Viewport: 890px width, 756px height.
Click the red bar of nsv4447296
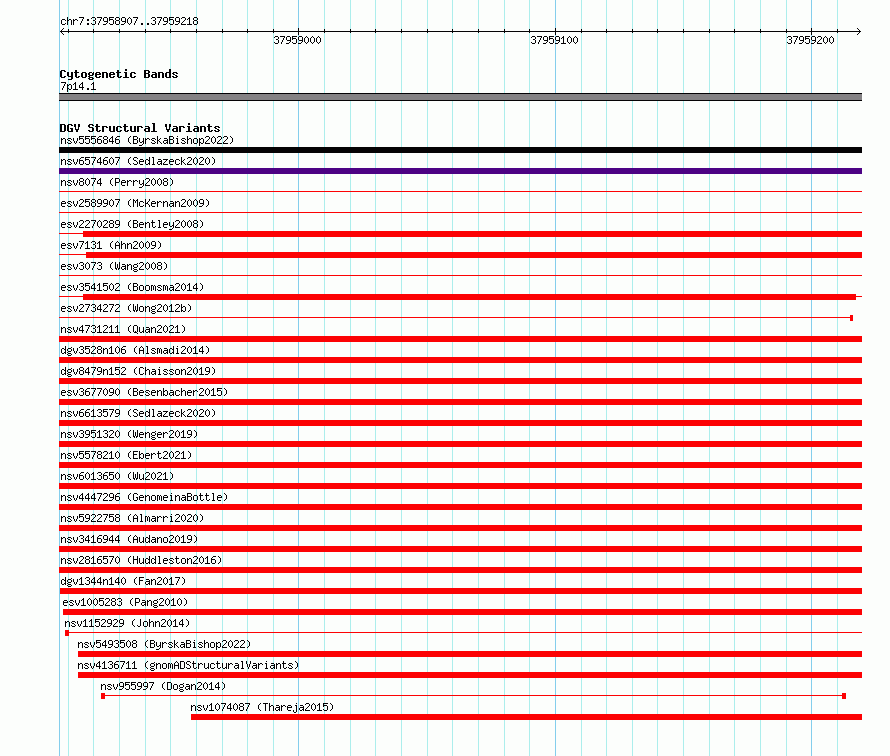click(x=460, y=507)
